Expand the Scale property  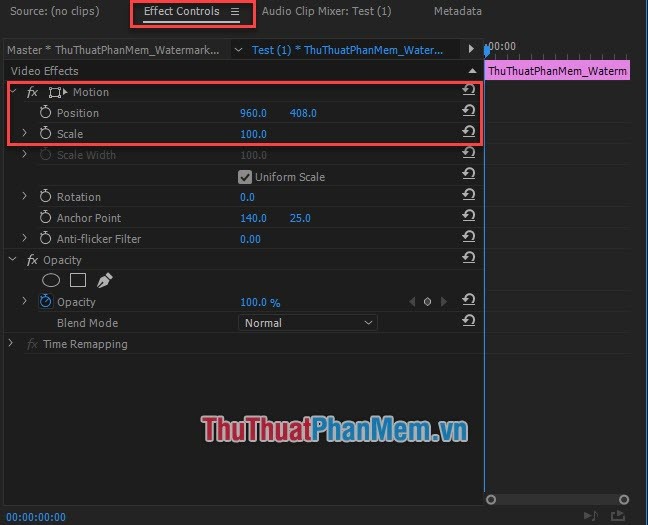24,133
